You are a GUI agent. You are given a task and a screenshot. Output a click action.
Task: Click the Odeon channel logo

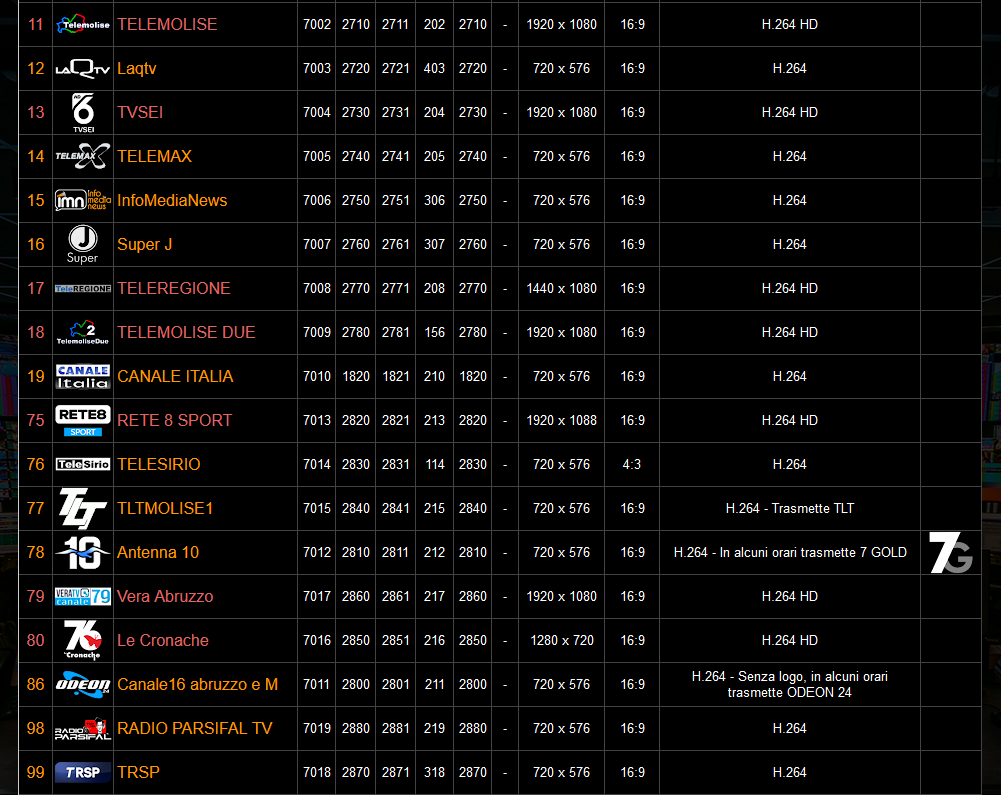(83, 685)
